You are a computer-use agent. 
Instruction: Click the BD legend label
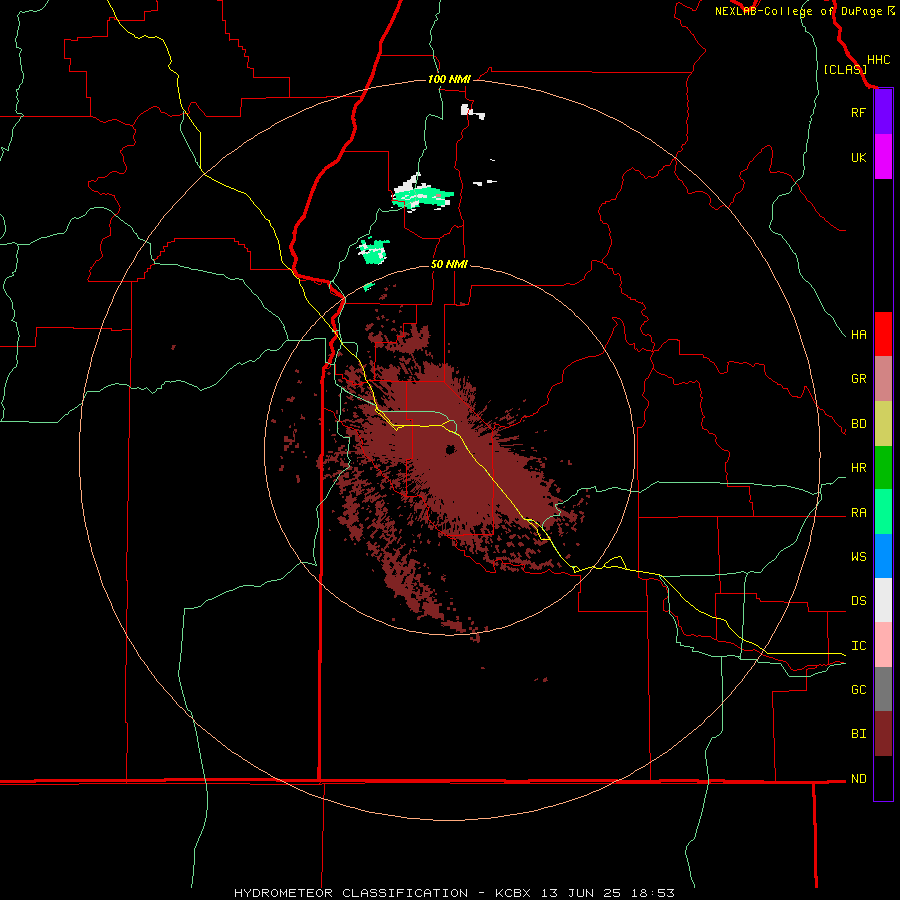(x=858, y=424)
